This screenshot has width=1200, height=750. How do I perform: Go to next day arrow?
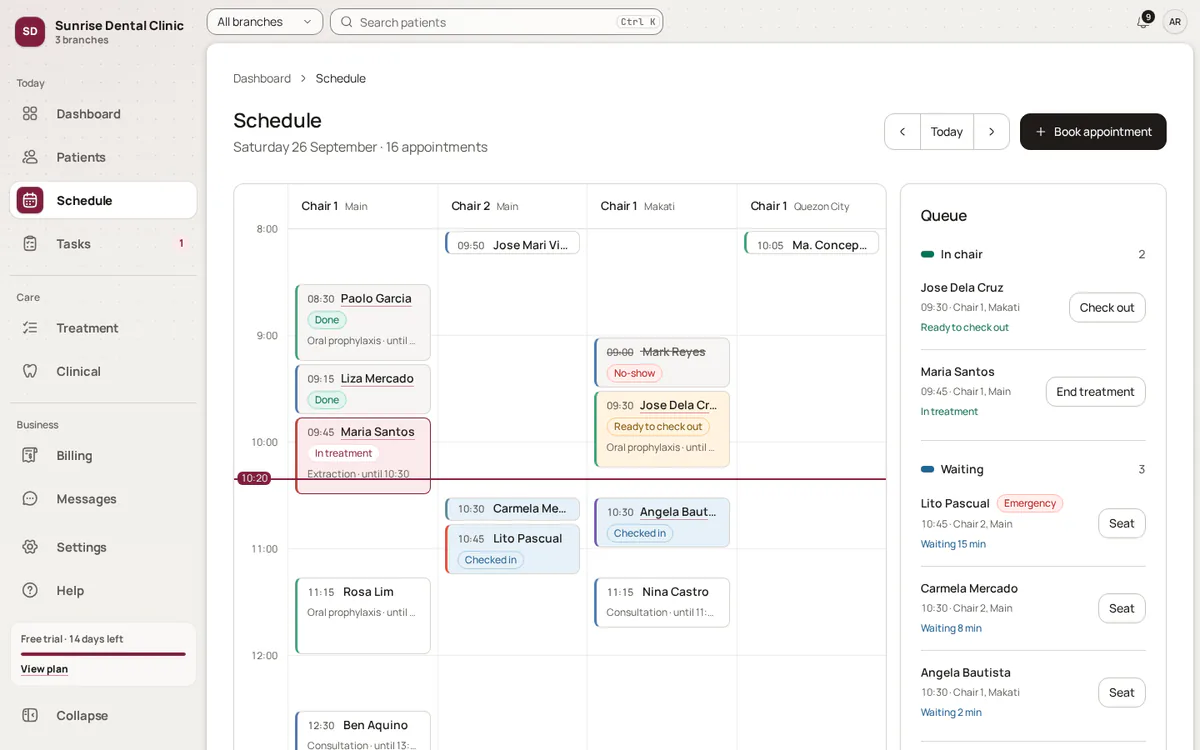click(991, 132)
